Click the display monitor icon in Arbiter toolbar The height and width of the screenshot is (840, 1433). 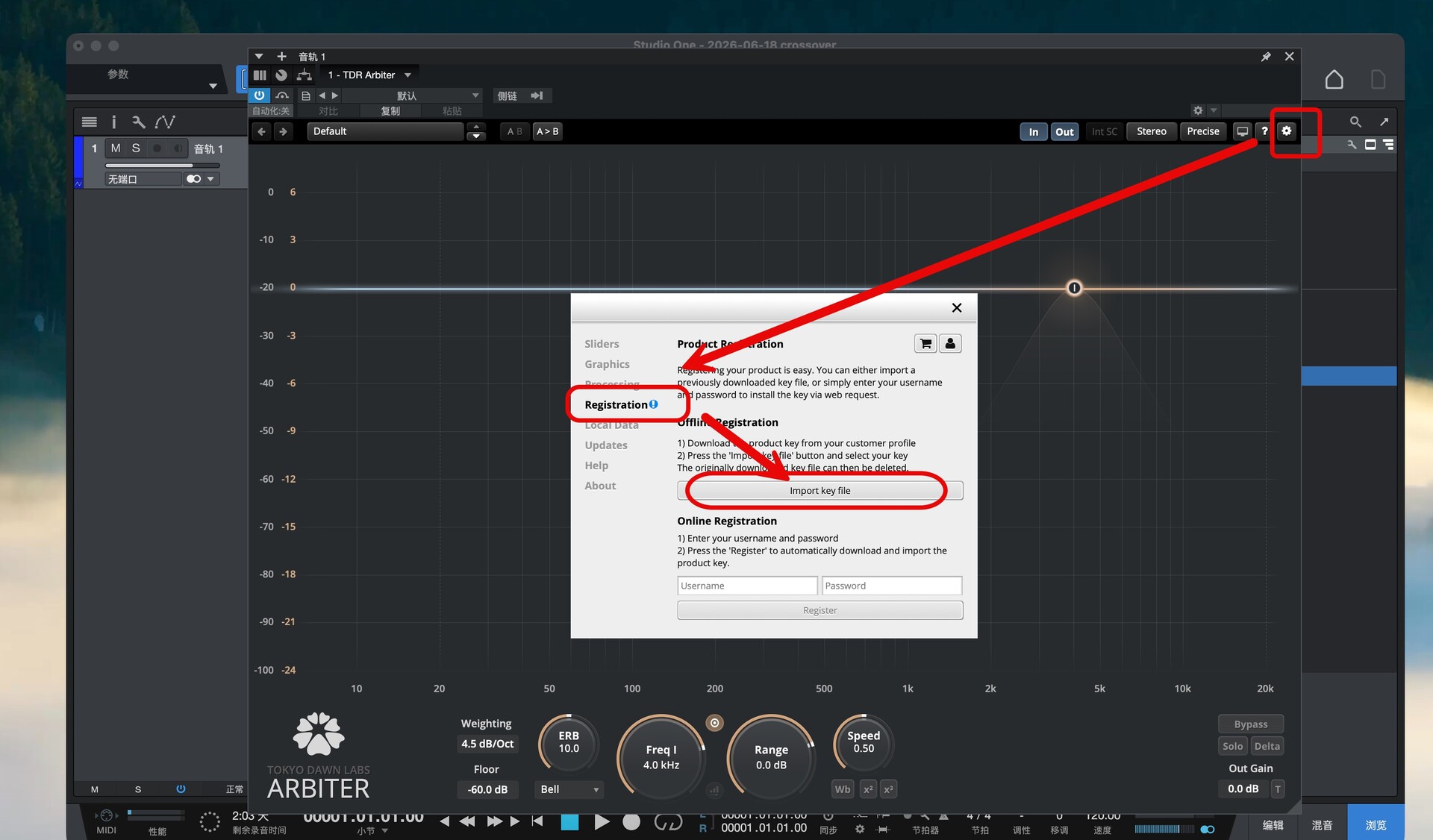pyautogui.click(x=1242, y=131)
